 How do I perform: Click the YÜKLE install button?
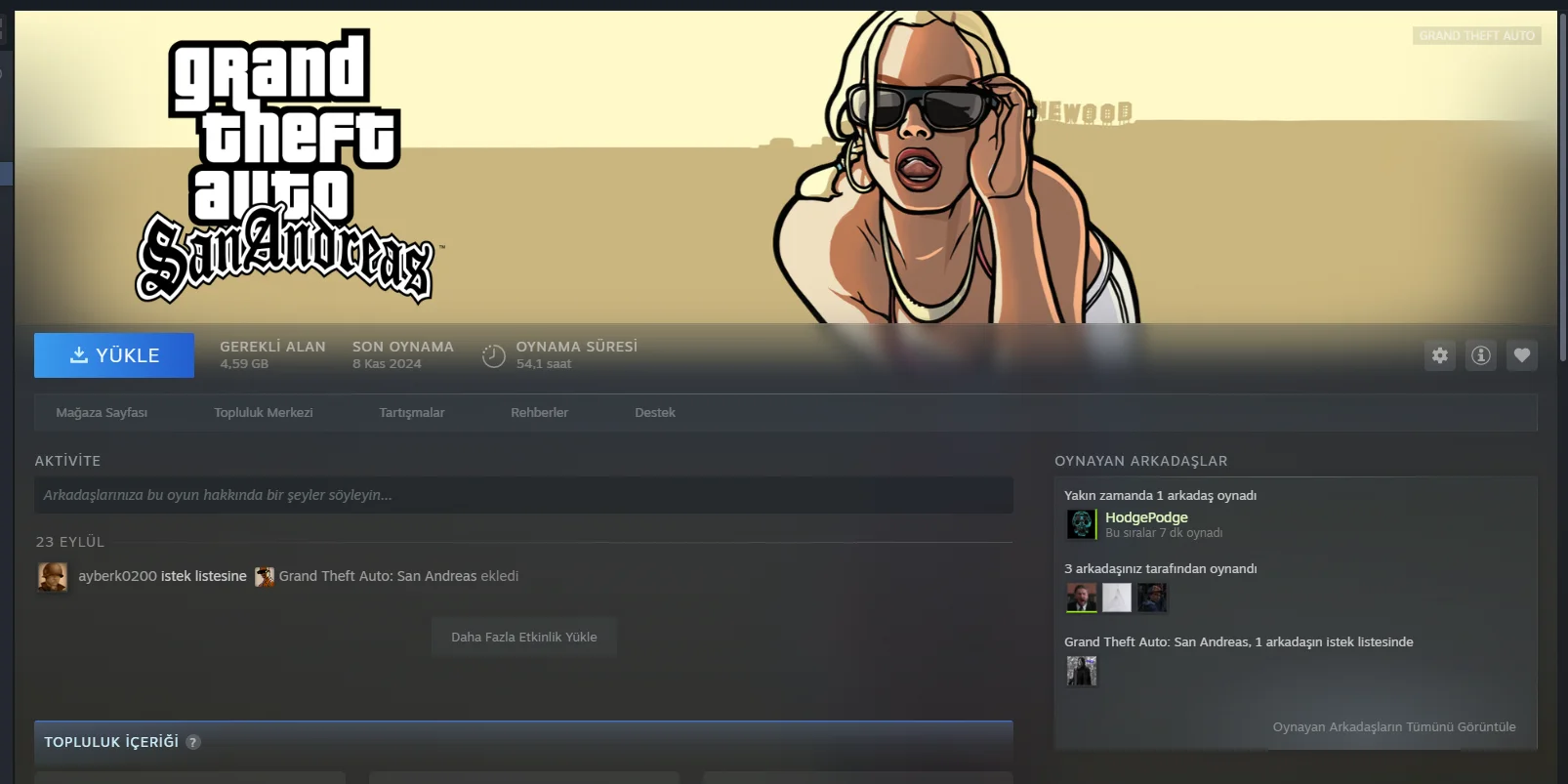[114, 355]
